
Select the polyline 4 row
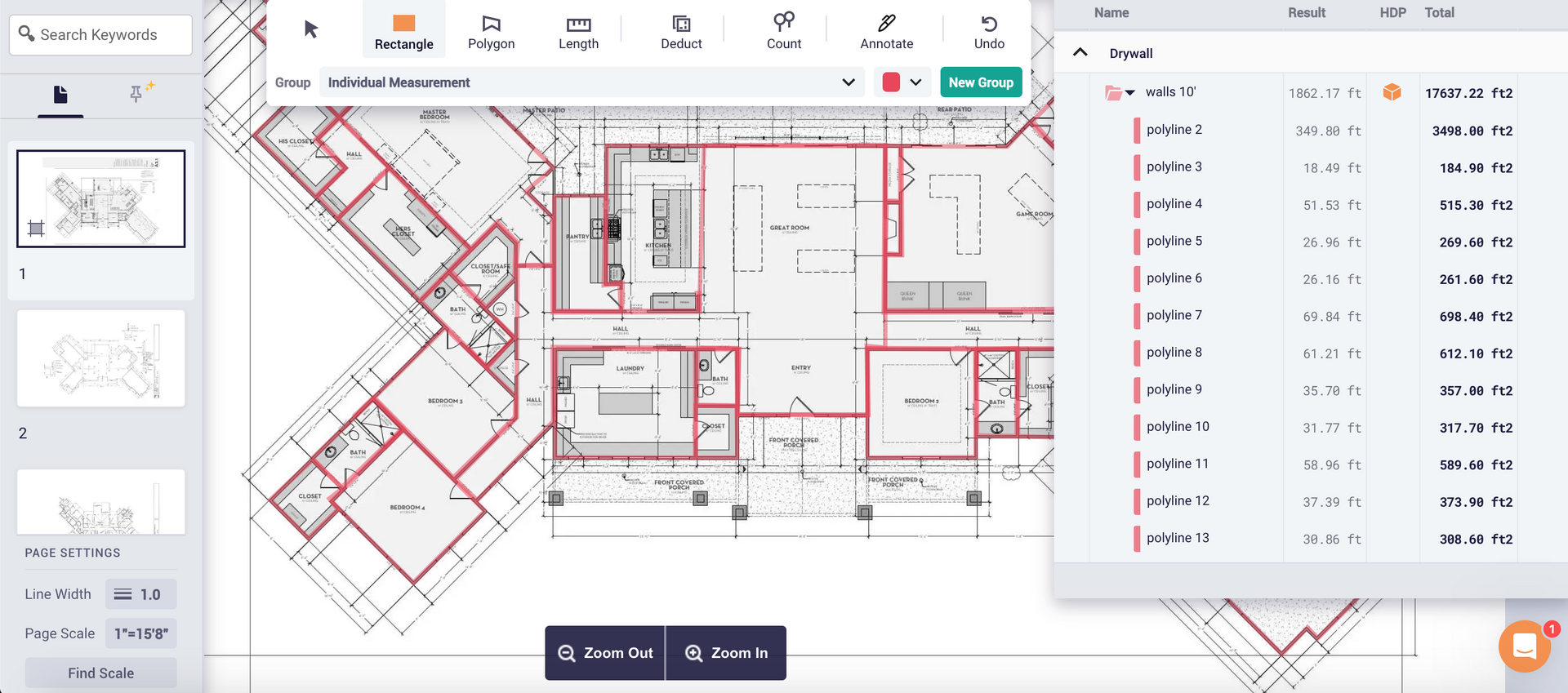click(1303, 204)
